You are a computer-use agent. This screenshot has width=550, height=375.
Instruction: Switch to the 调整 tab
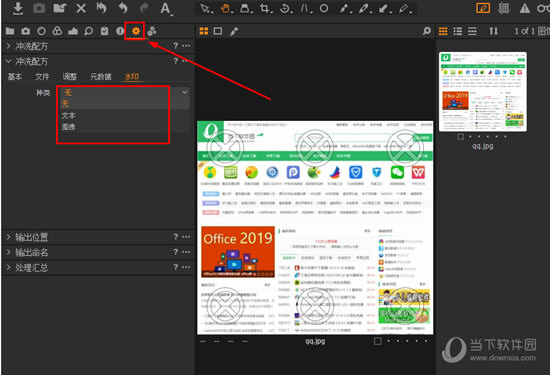(x=69, y=76)
